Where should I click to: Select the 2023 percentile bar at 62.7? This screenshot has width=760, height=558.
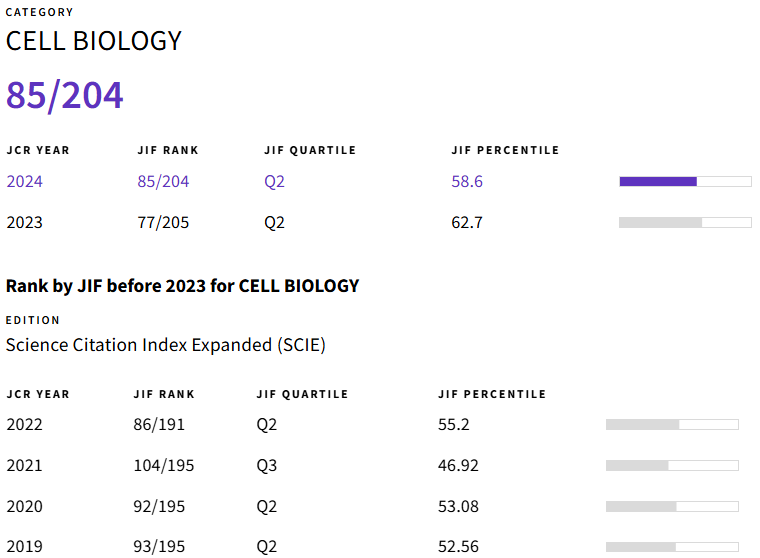(685, 222)
